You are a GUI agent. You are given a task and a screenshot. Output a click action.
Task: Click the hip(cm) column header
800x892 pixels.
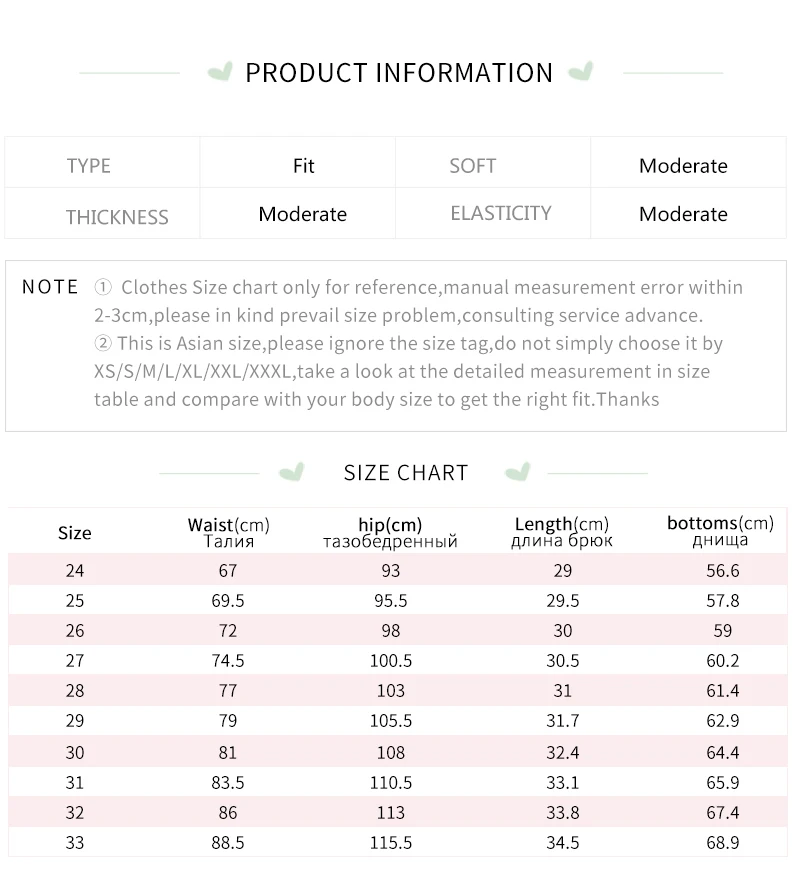click(390, 532)
